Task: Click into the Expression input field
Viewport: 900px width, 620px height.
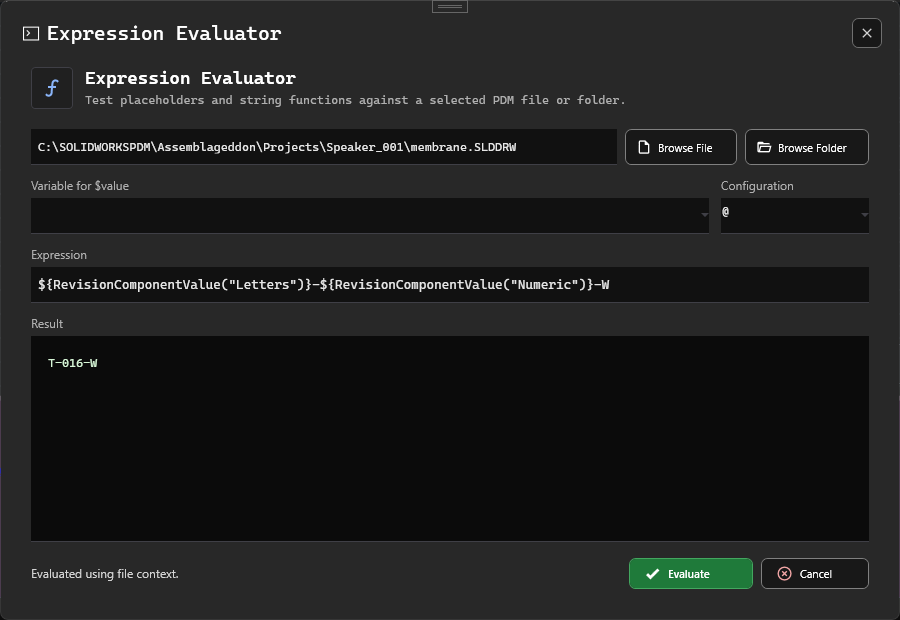Action: coord(449,285)
